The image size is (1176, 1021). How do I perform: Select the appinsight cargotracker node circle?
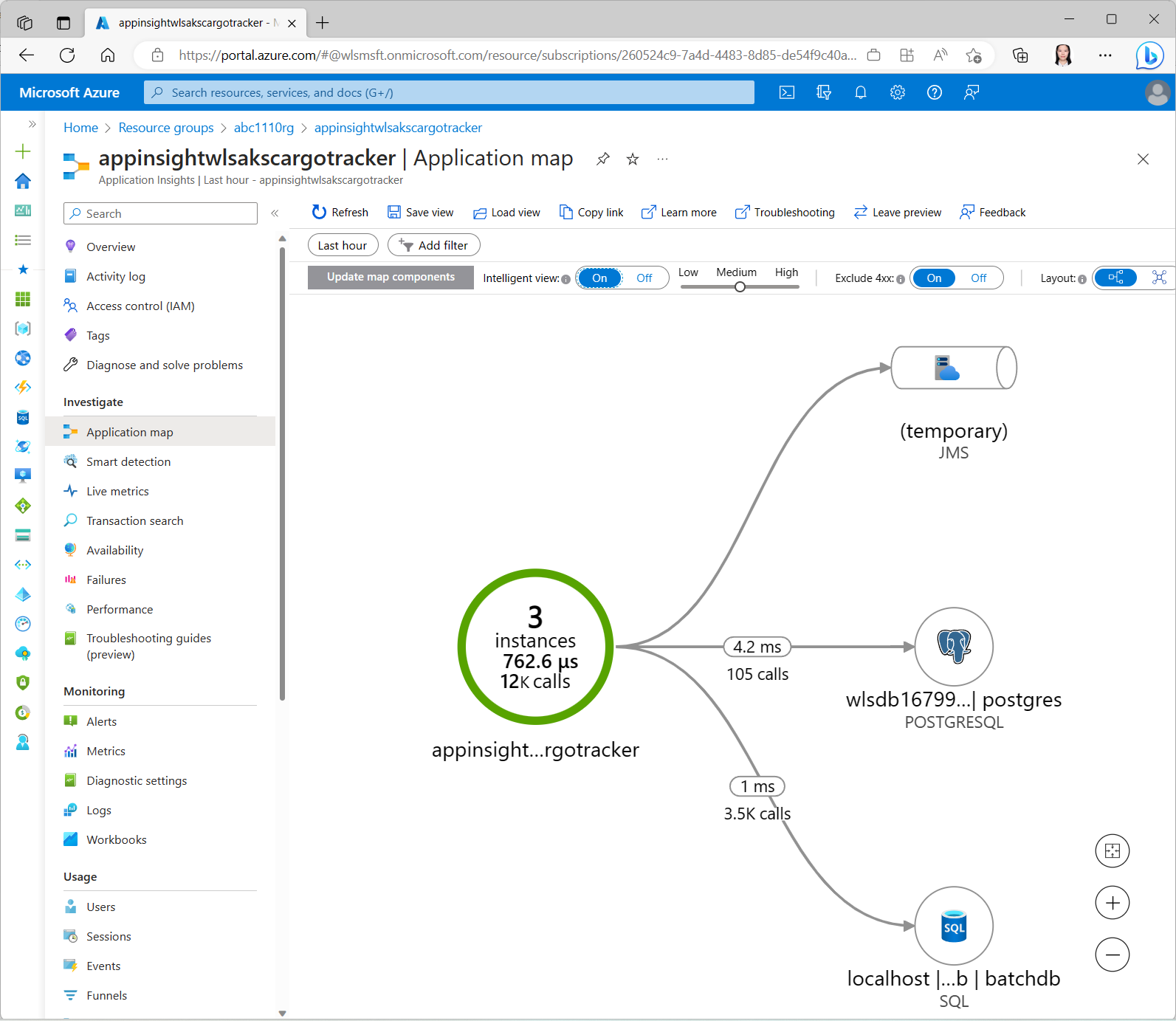pos(535,647)
